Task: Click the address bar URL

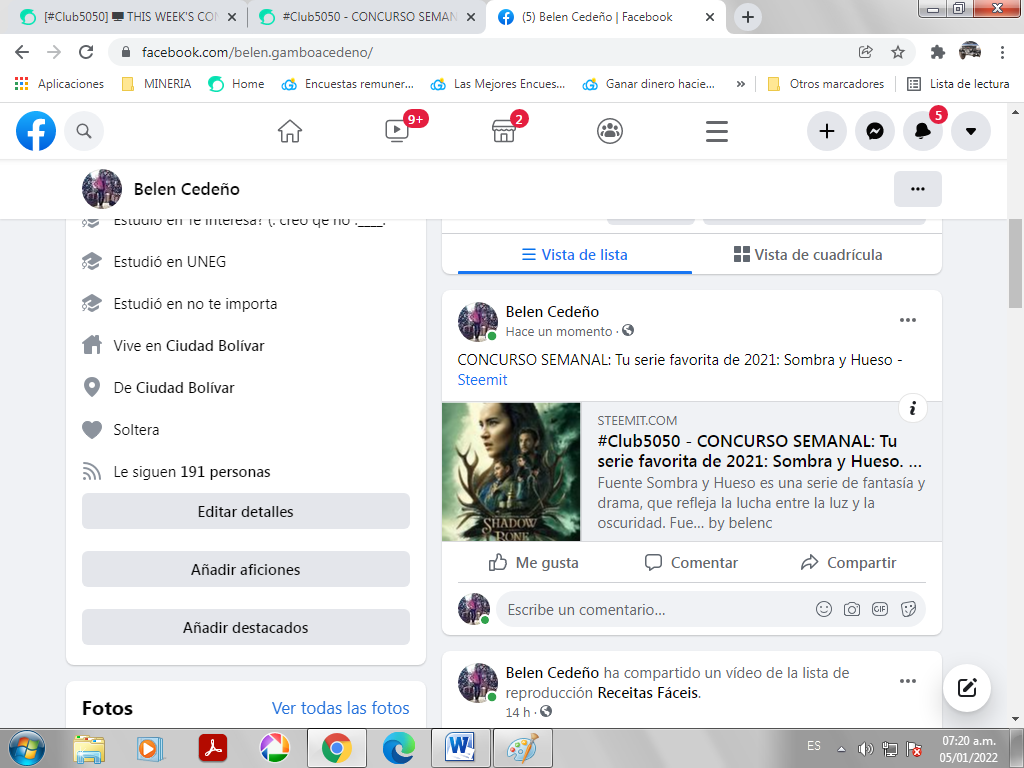Action: 257,52
